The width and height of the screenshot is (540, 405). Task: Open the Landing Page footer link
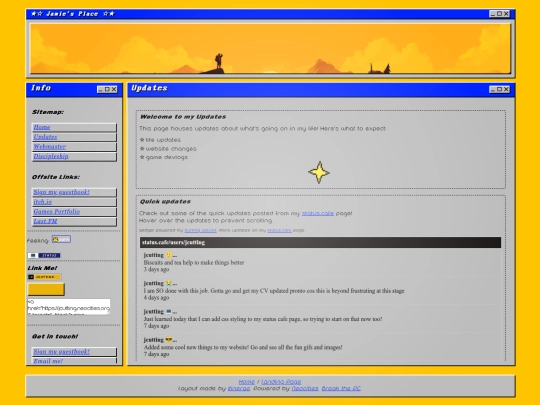(x=281, y=382)
